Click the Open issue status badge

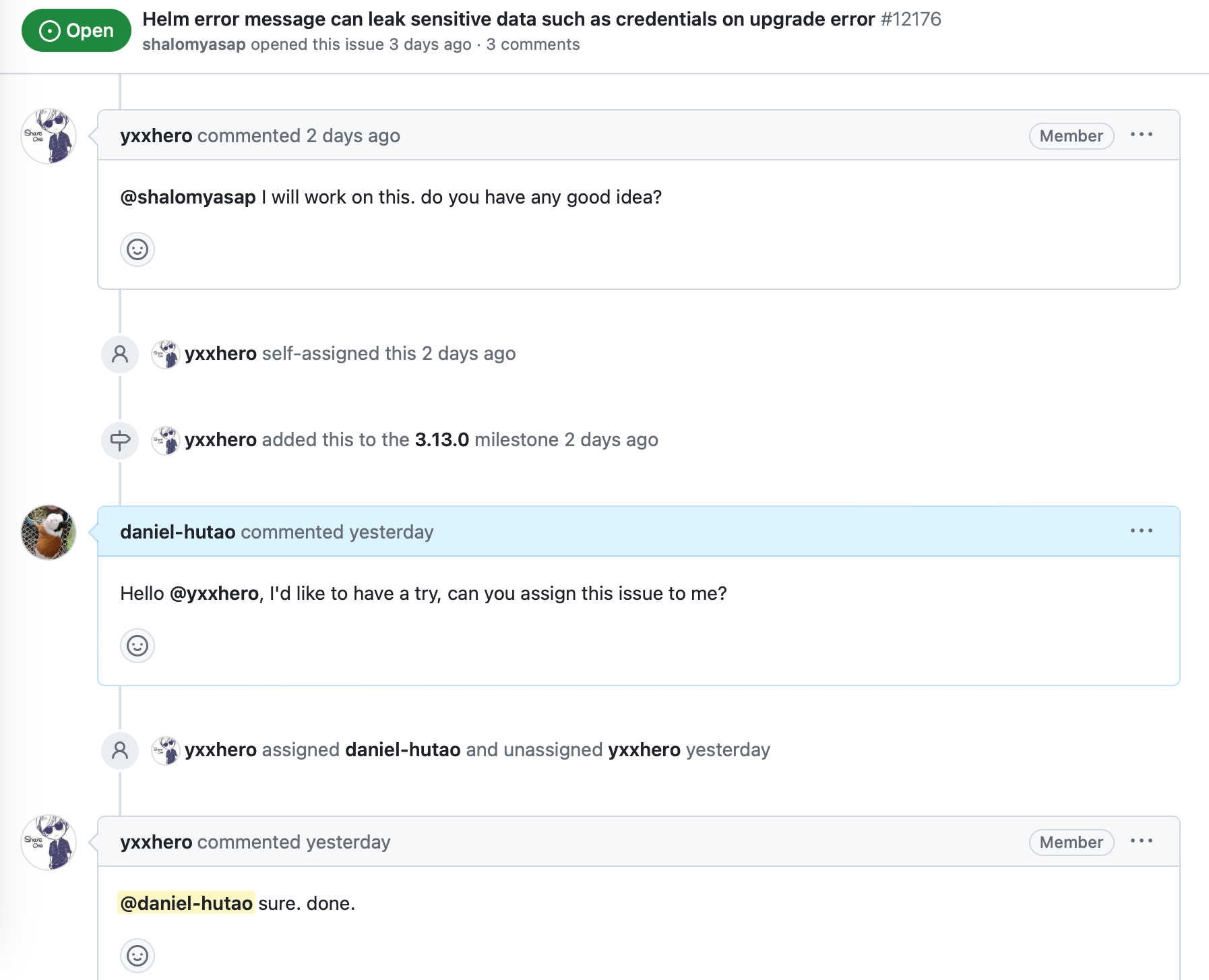tap(76, 30)
